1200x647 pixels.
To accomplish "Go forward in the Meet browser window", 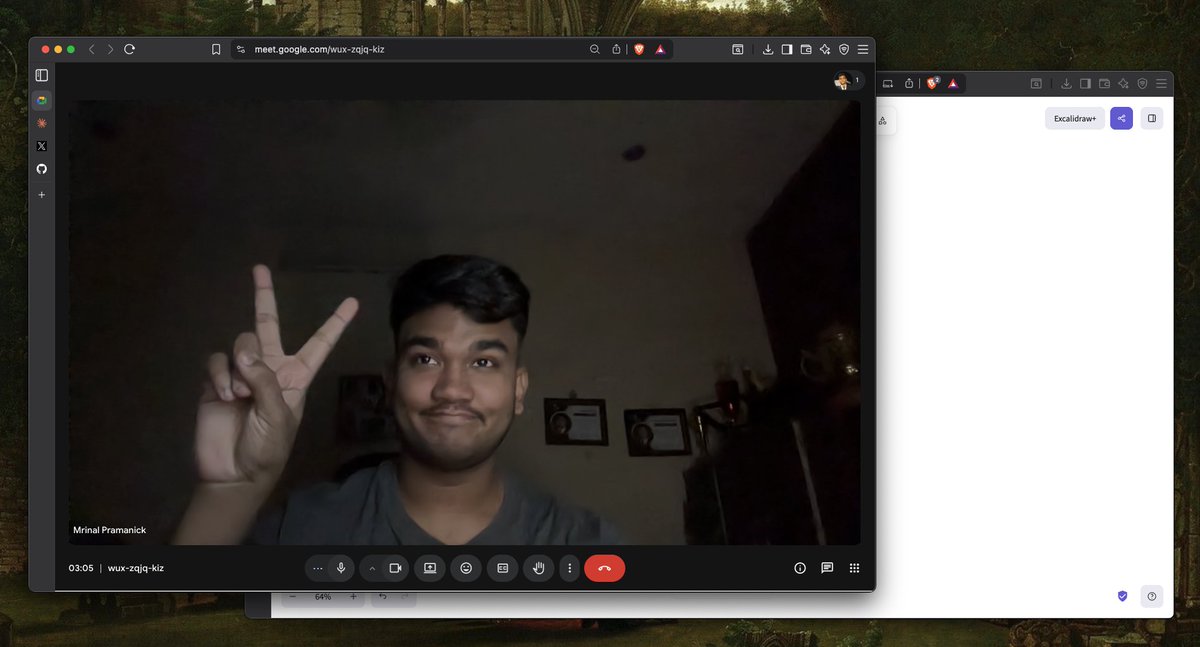I will click(110, 49).
